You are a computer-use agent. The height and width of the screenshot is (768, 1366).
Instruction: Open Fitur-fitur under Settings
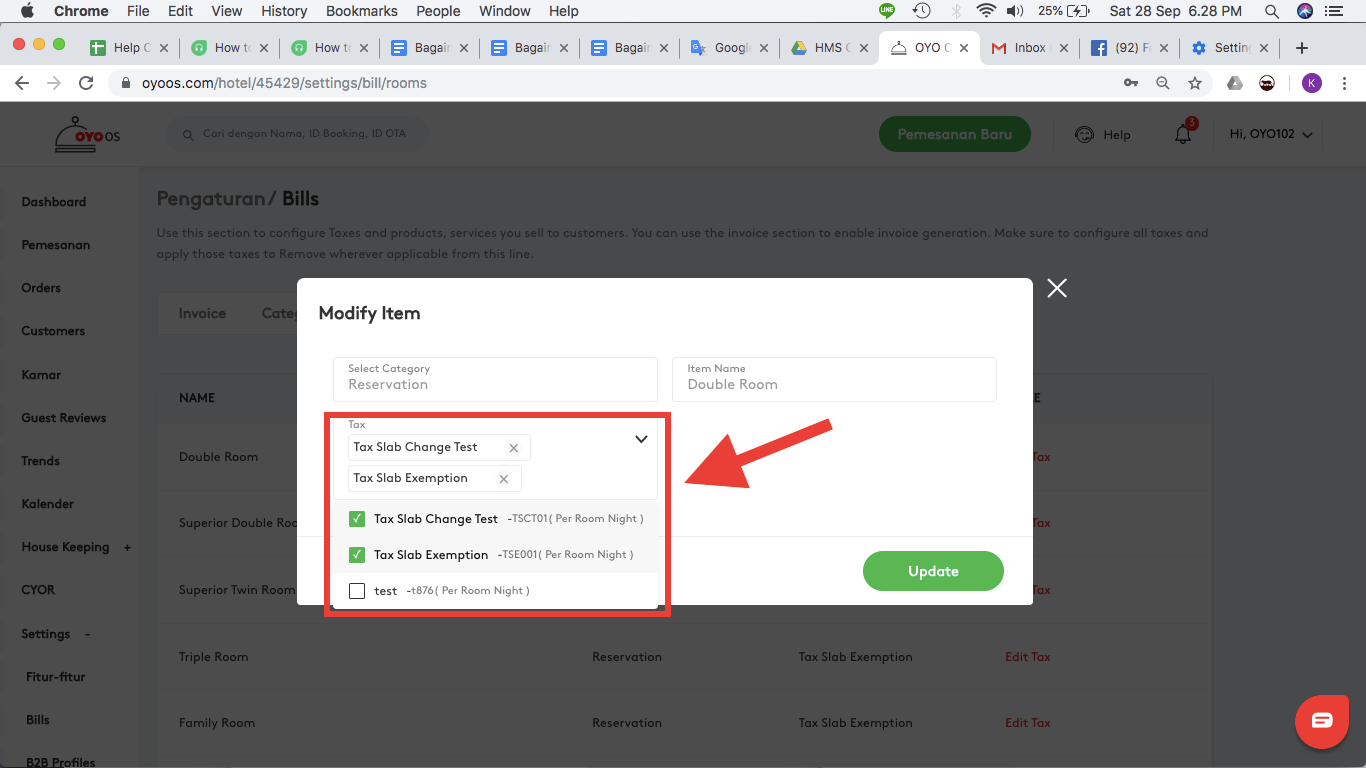click(x=56, y=677)
